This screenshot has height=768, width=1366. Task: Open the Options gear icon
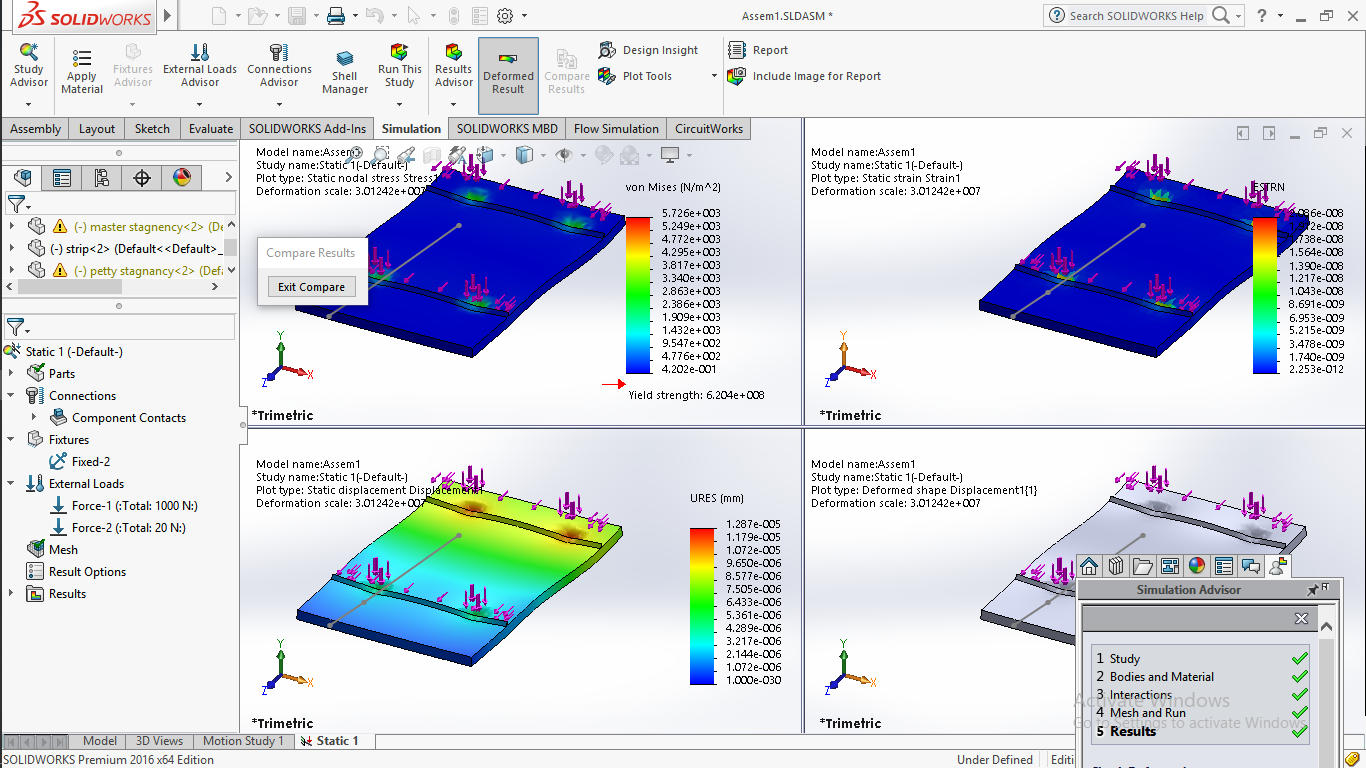(x=505, y=16)
